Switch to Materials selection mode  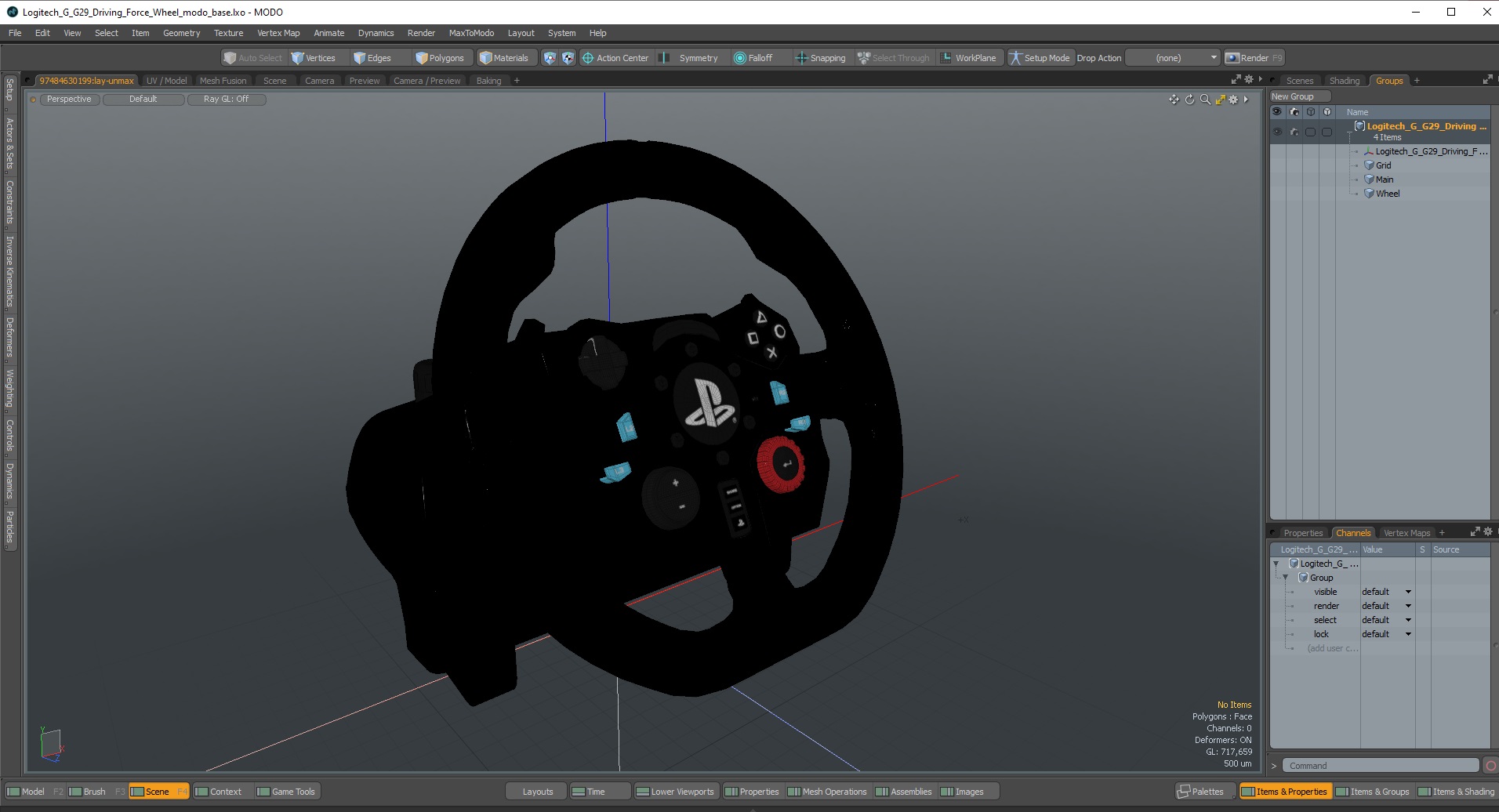pos(504,58)
